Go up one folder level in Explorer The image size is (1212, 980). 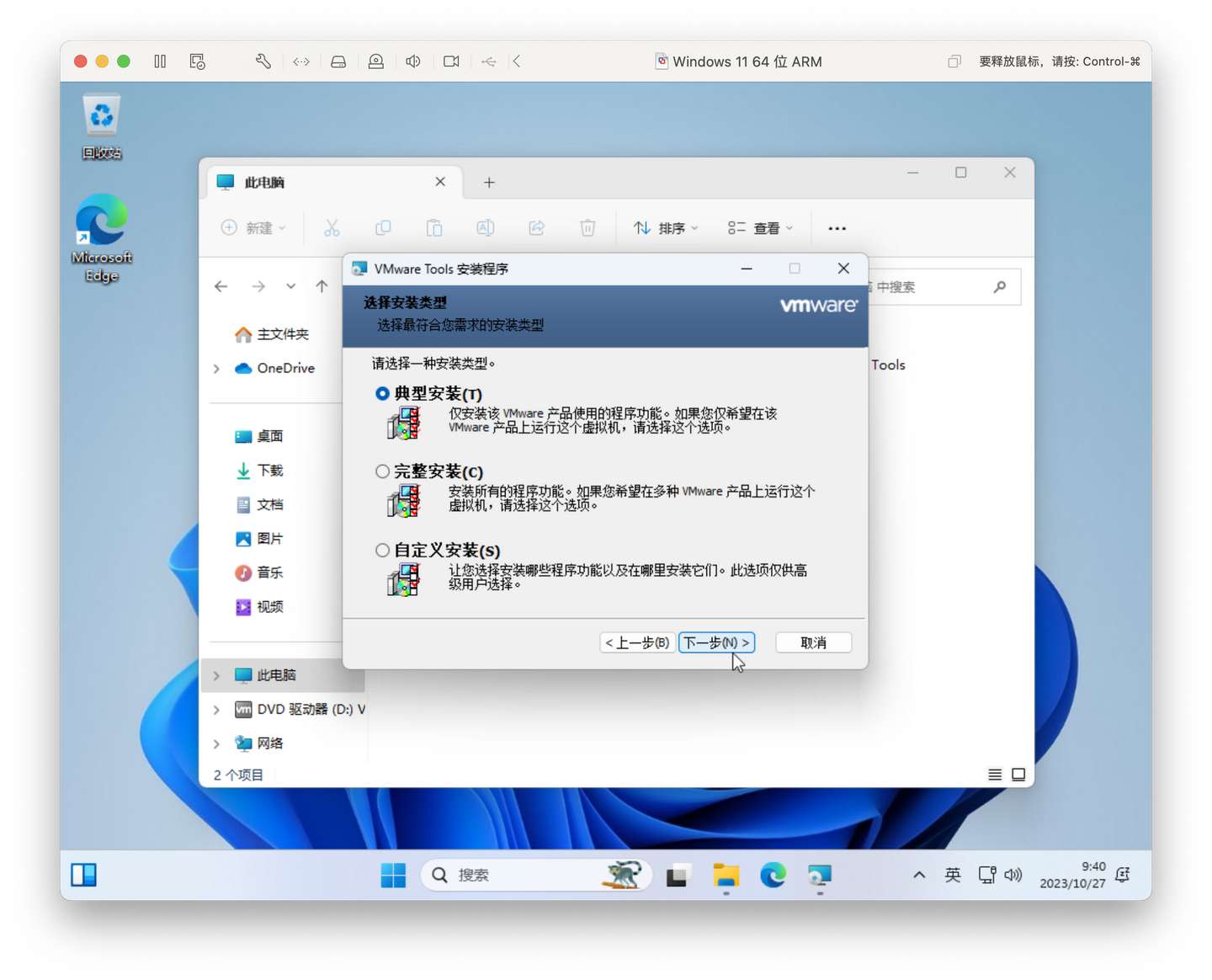tap(322, 287)
